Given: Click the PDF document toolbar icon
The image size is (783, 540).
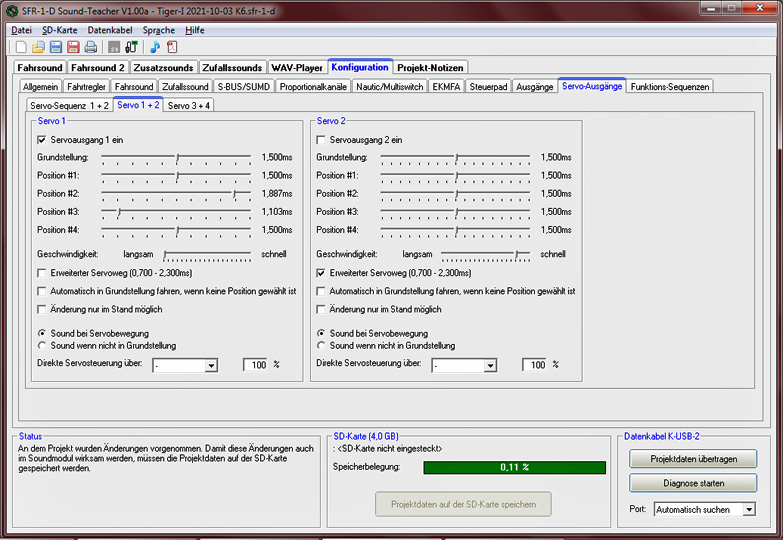Looking at the screenshot, I should point(172,47).
